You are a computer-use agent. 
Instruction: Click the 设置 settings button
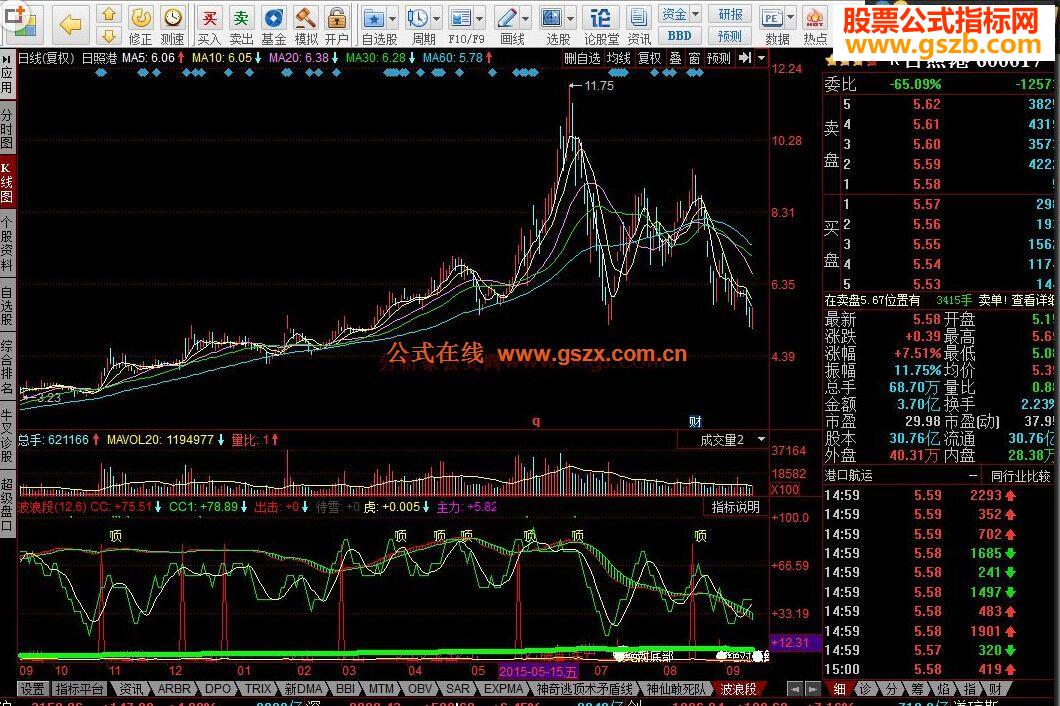[x=32, y=689]
